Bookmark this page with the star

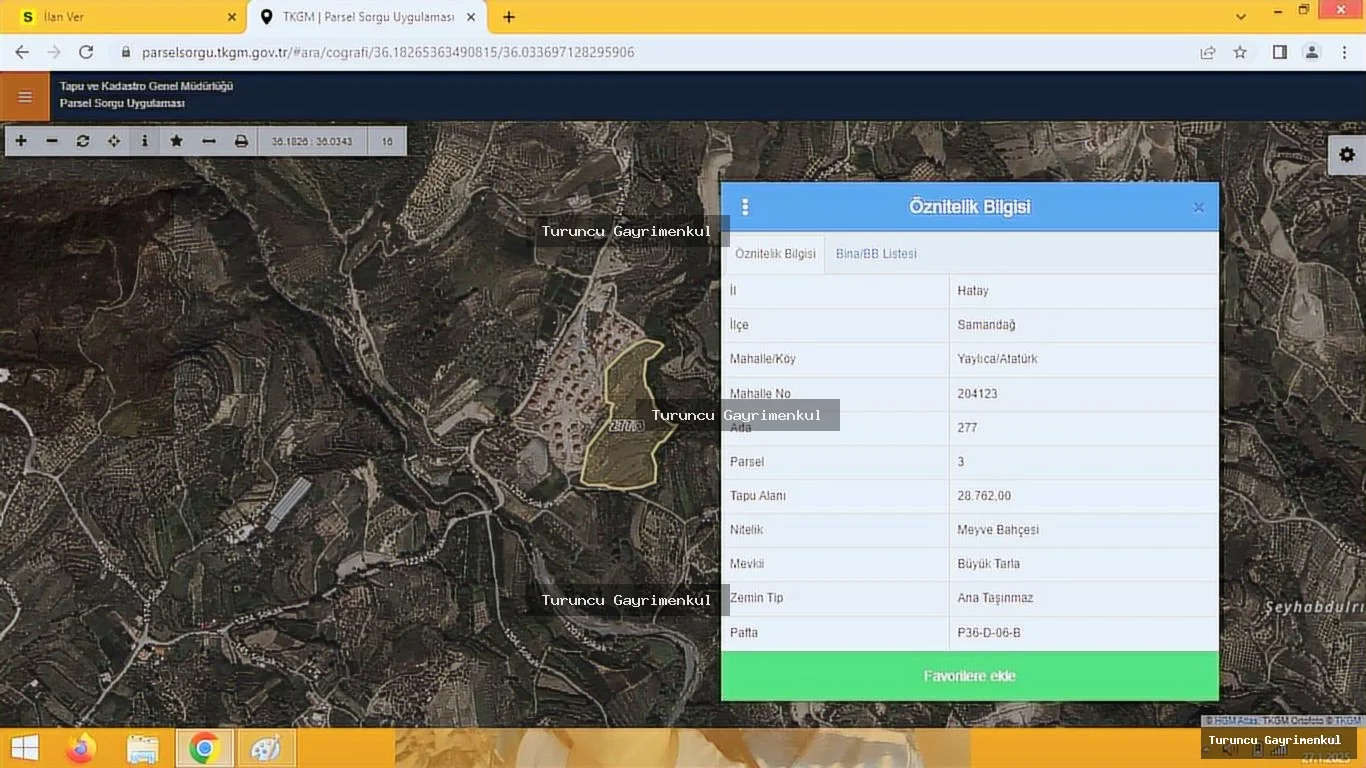(1240, 52)
